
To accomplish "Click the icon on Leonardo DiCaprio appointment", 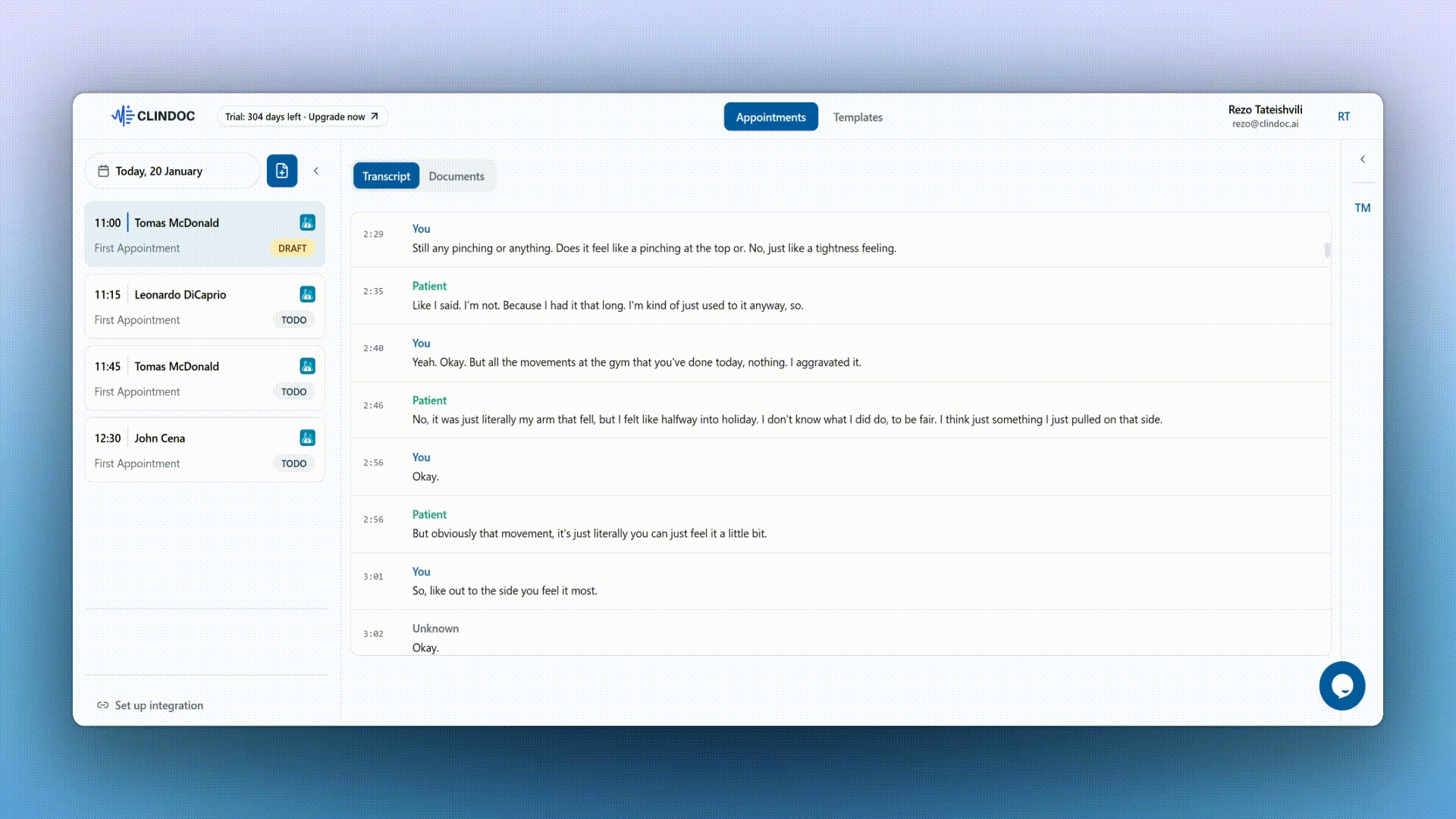I will click(307, 294).
